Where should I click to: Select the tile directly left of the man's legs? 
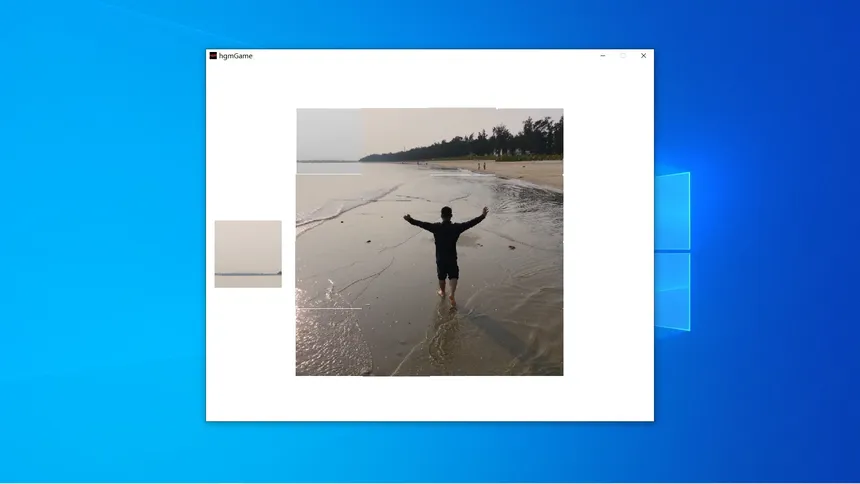396,275
